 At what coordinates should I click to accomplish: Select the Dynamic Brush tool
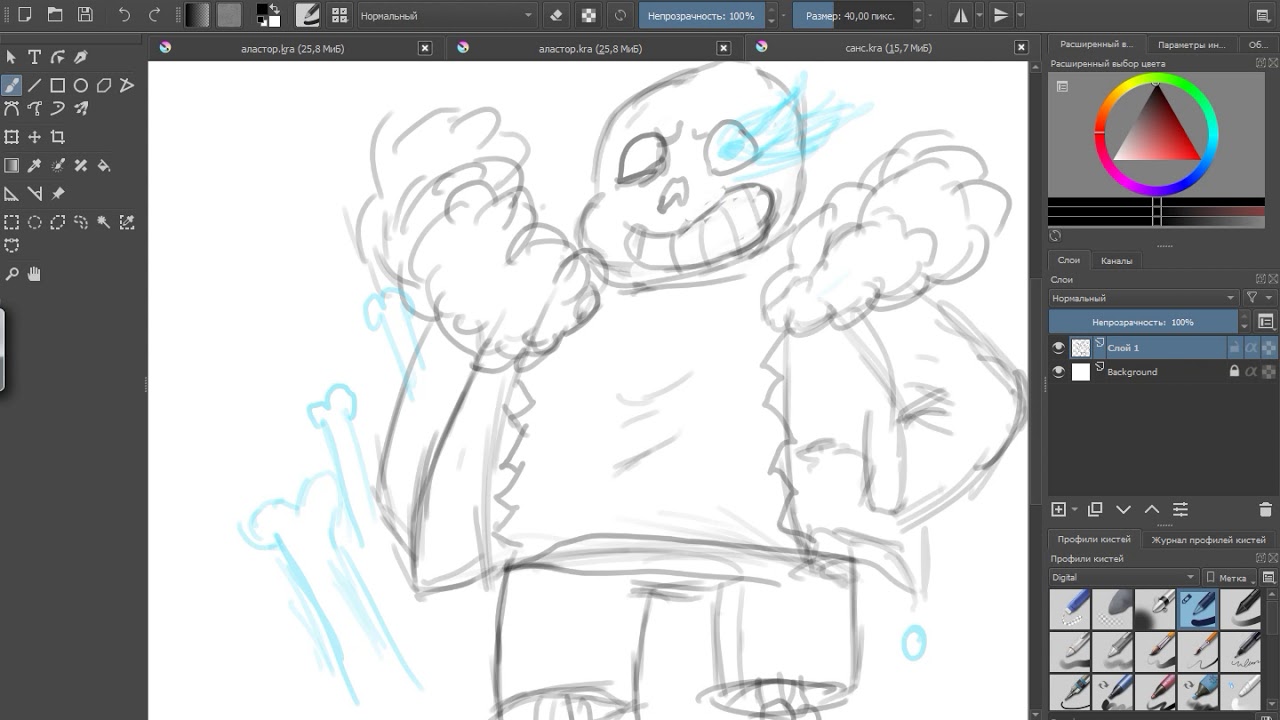click(58, 109)
